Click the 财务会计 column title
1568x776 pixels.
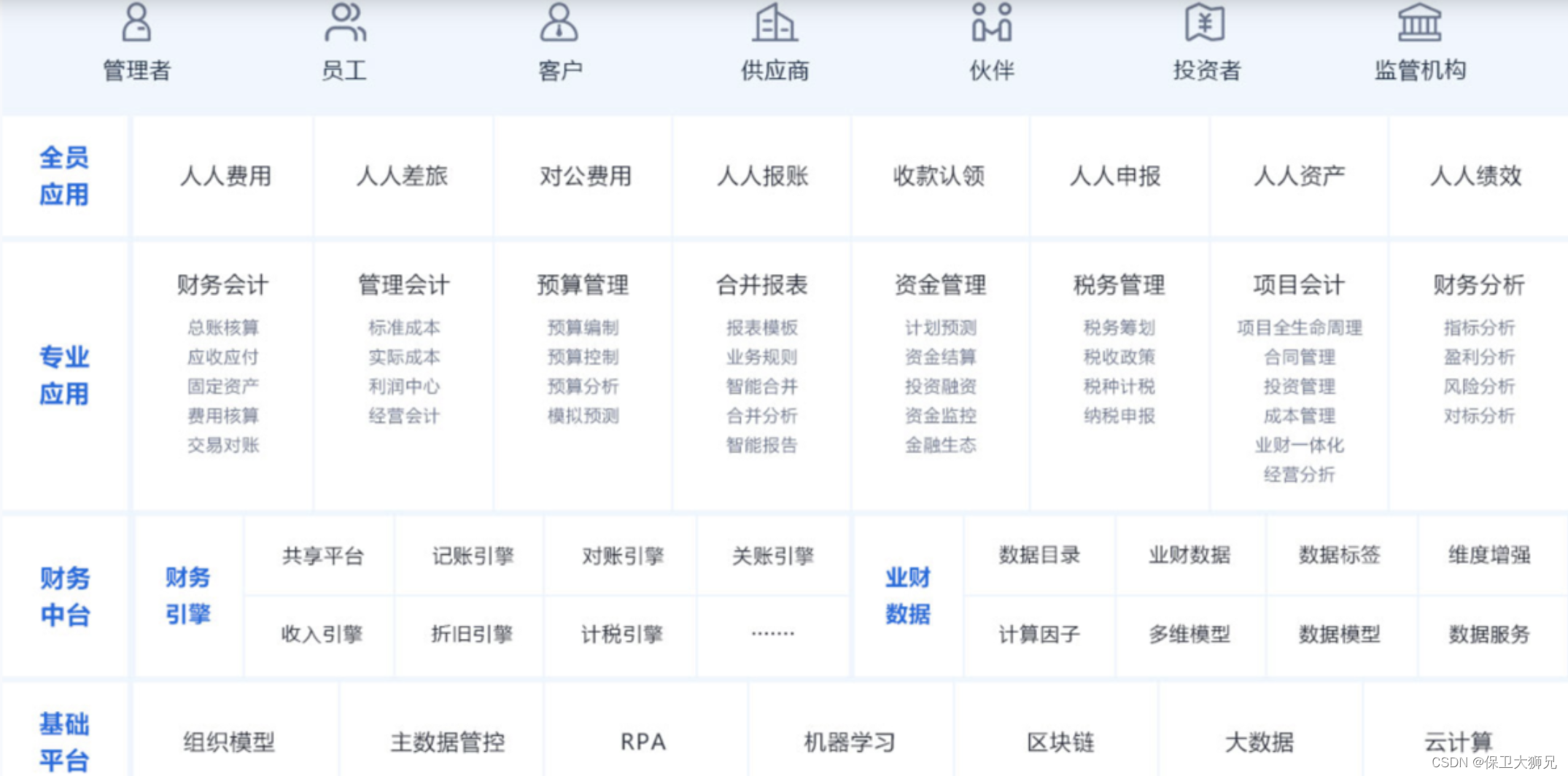[x=223, y=284]
